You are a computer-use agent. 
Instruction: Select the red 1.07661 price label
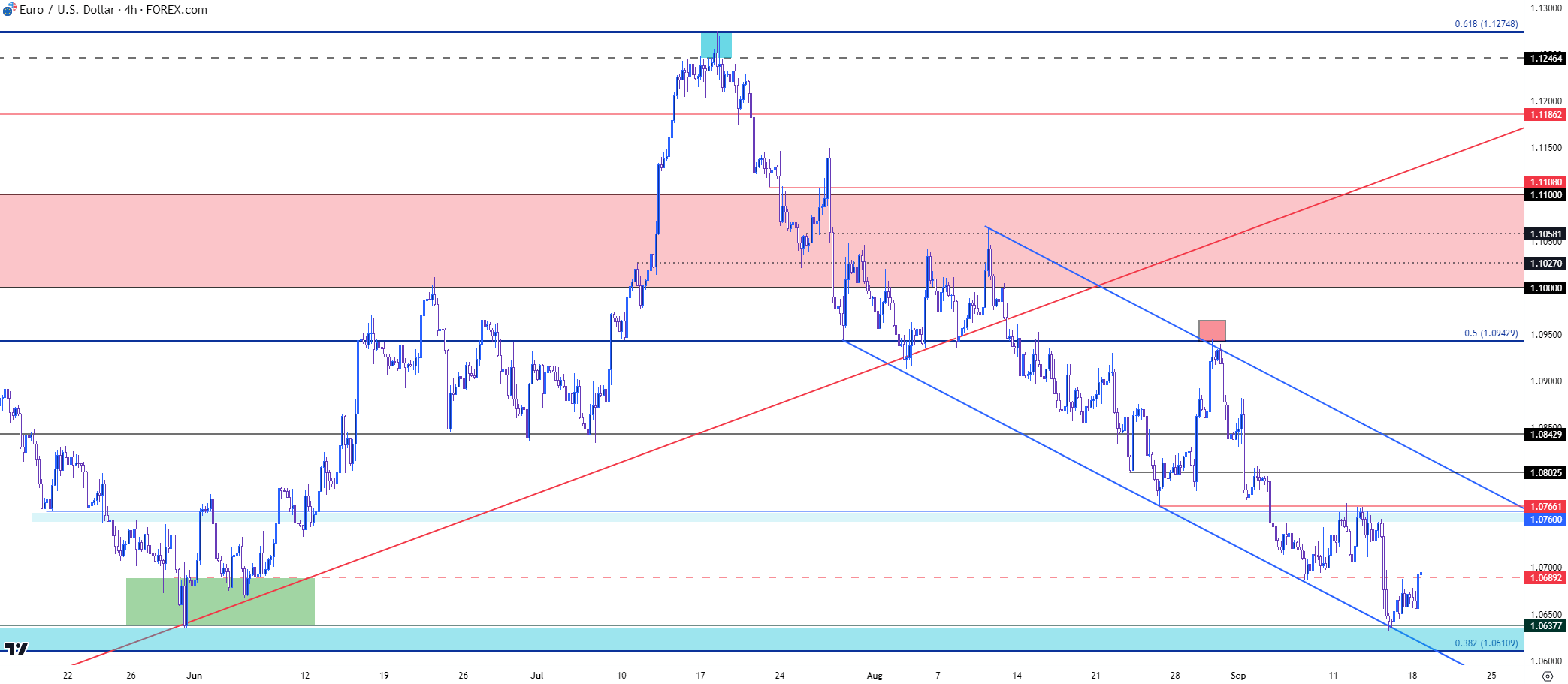tap(1545, 506)
